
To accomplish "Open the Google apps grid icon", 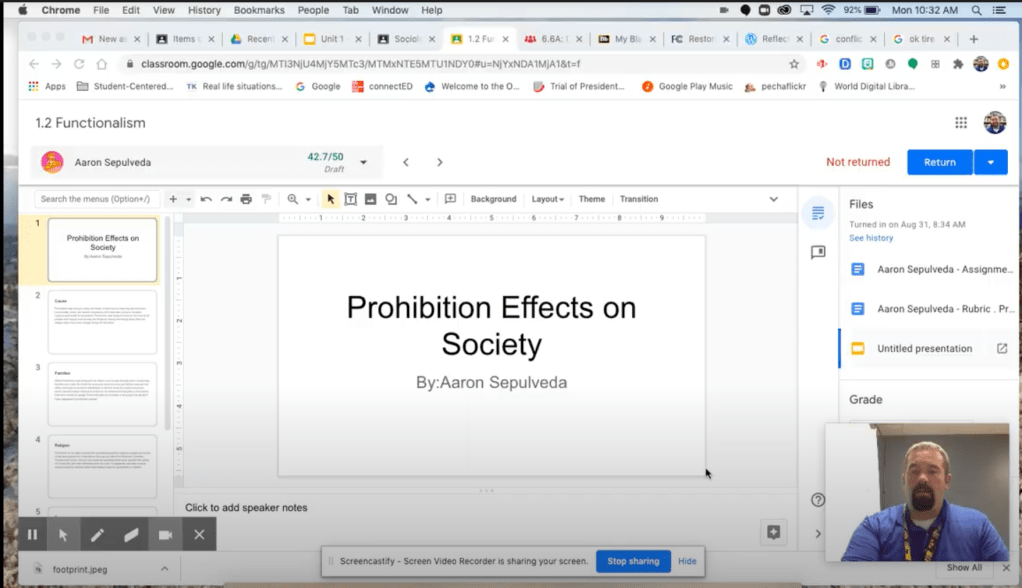I will (x=960, y=123).
